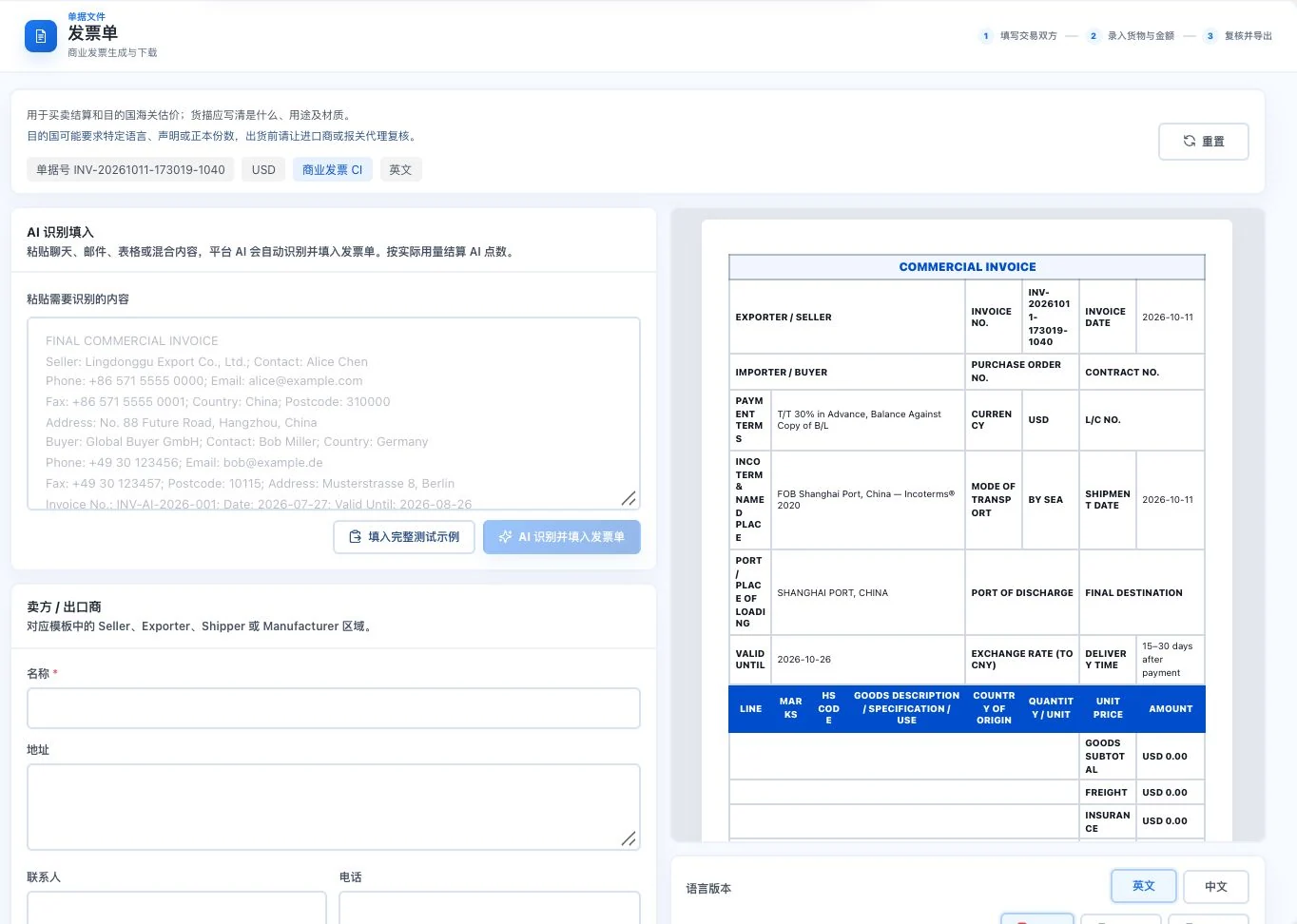This screenshot has width=1297, height=924.
Task: Click the 填入完整测试示例 button
Action: (x=404, y=537)
